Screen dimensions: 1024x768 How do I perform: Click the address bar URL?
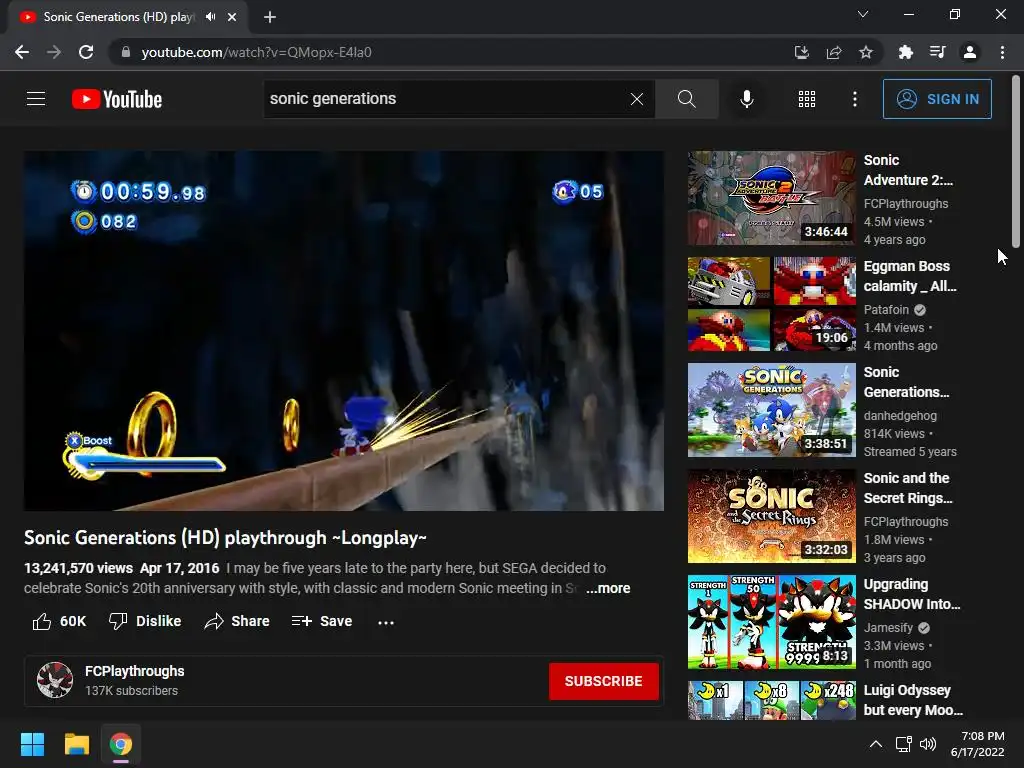pos(257,52)
